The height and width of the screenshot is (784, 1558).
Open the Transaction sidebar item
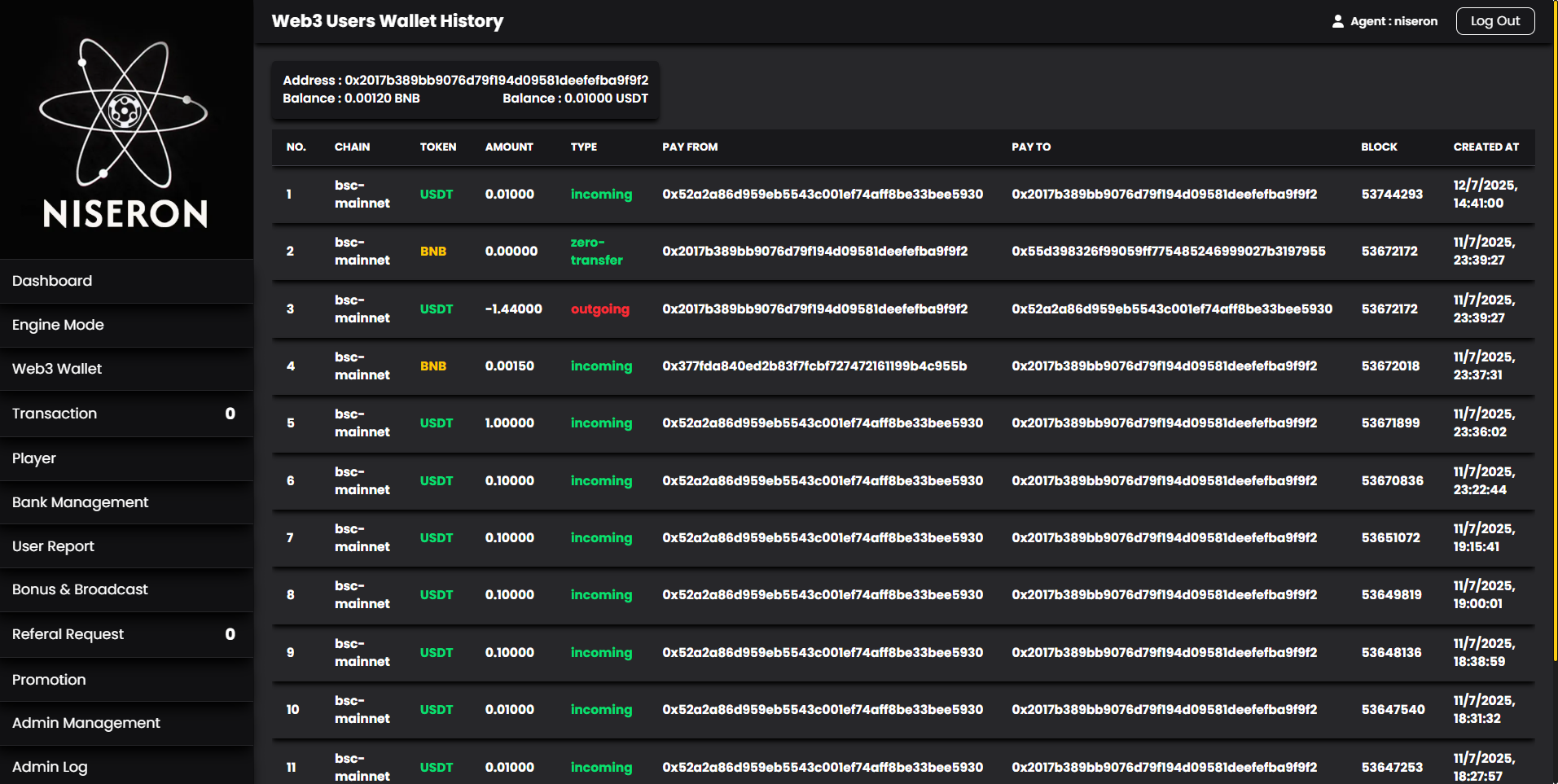(x=127, y=414)
